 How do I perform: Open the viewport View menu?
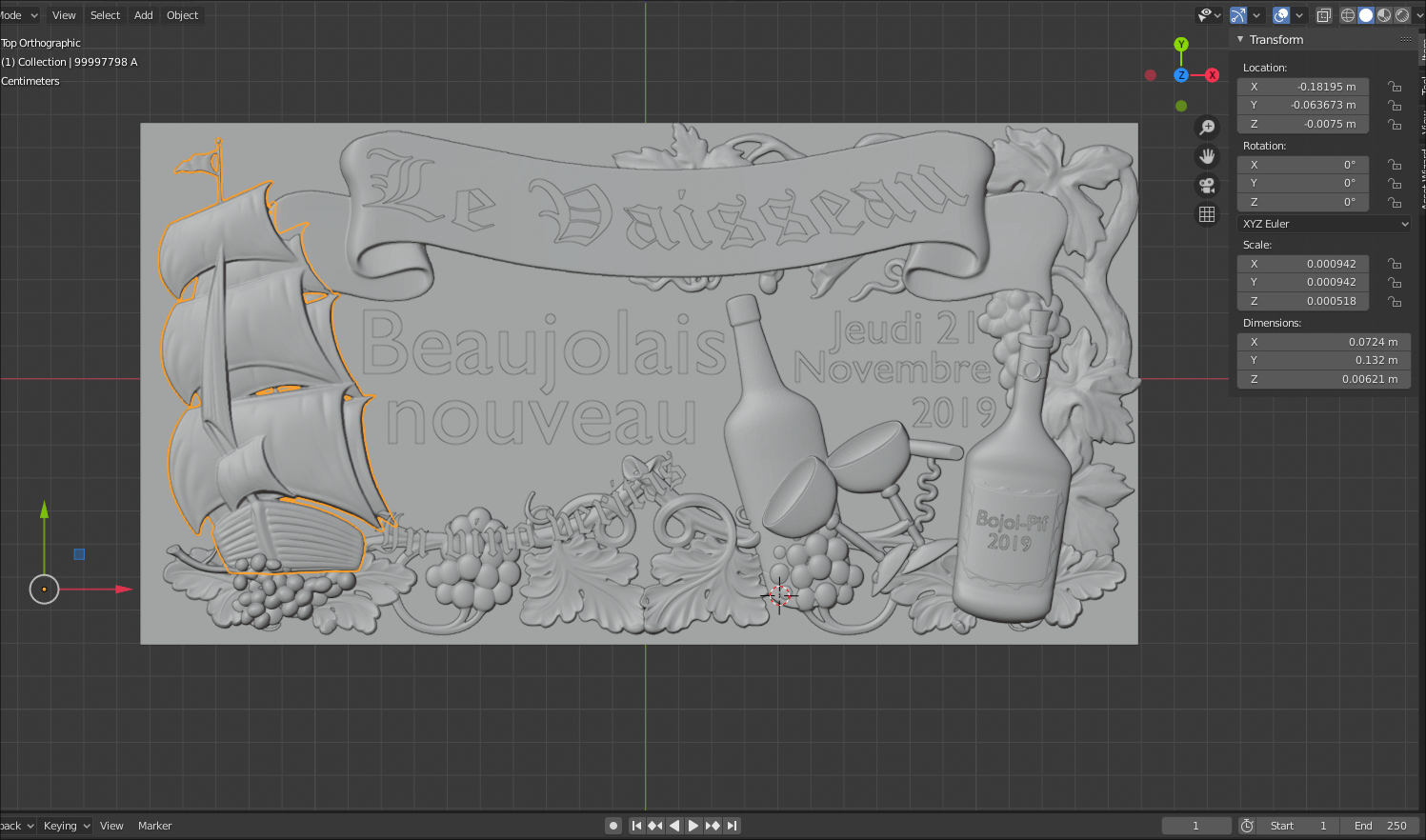64,15
